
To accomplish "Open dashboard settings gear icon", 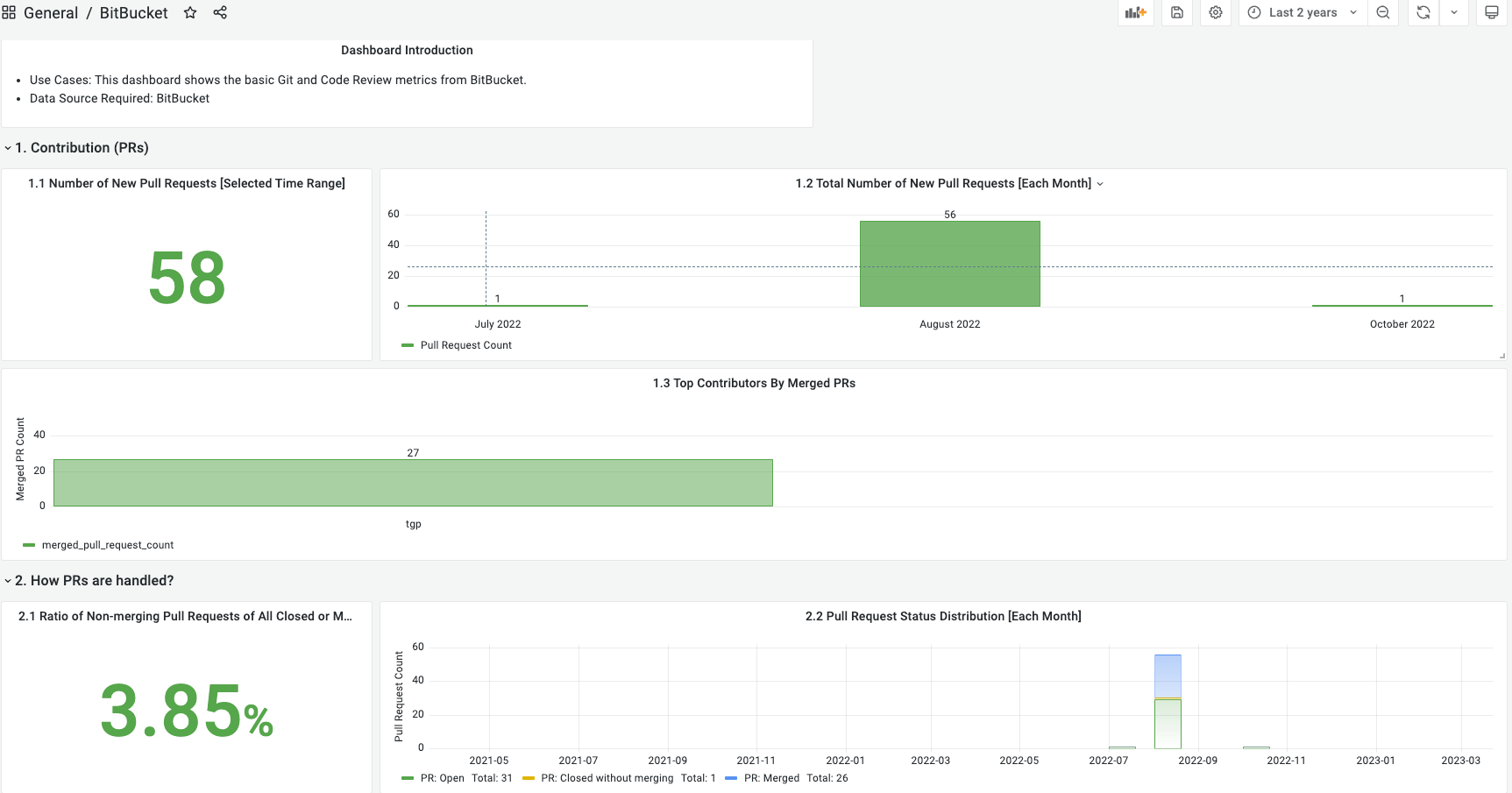I will pos(1216,12).
